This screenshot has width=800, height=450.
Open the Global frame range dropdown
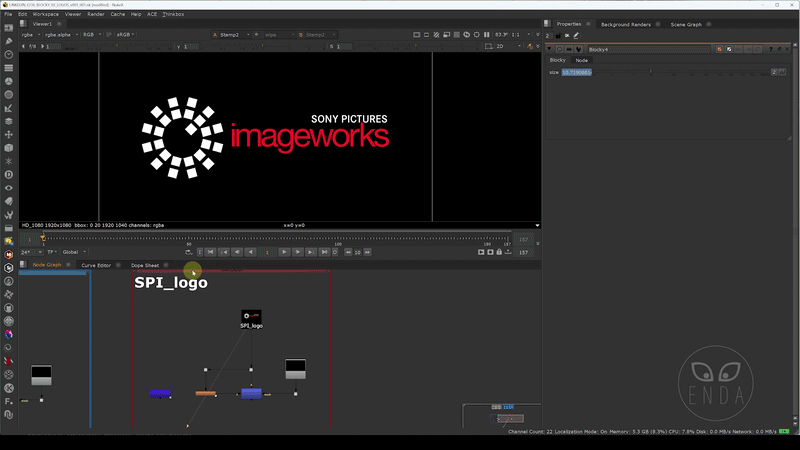tap(74, 252)
